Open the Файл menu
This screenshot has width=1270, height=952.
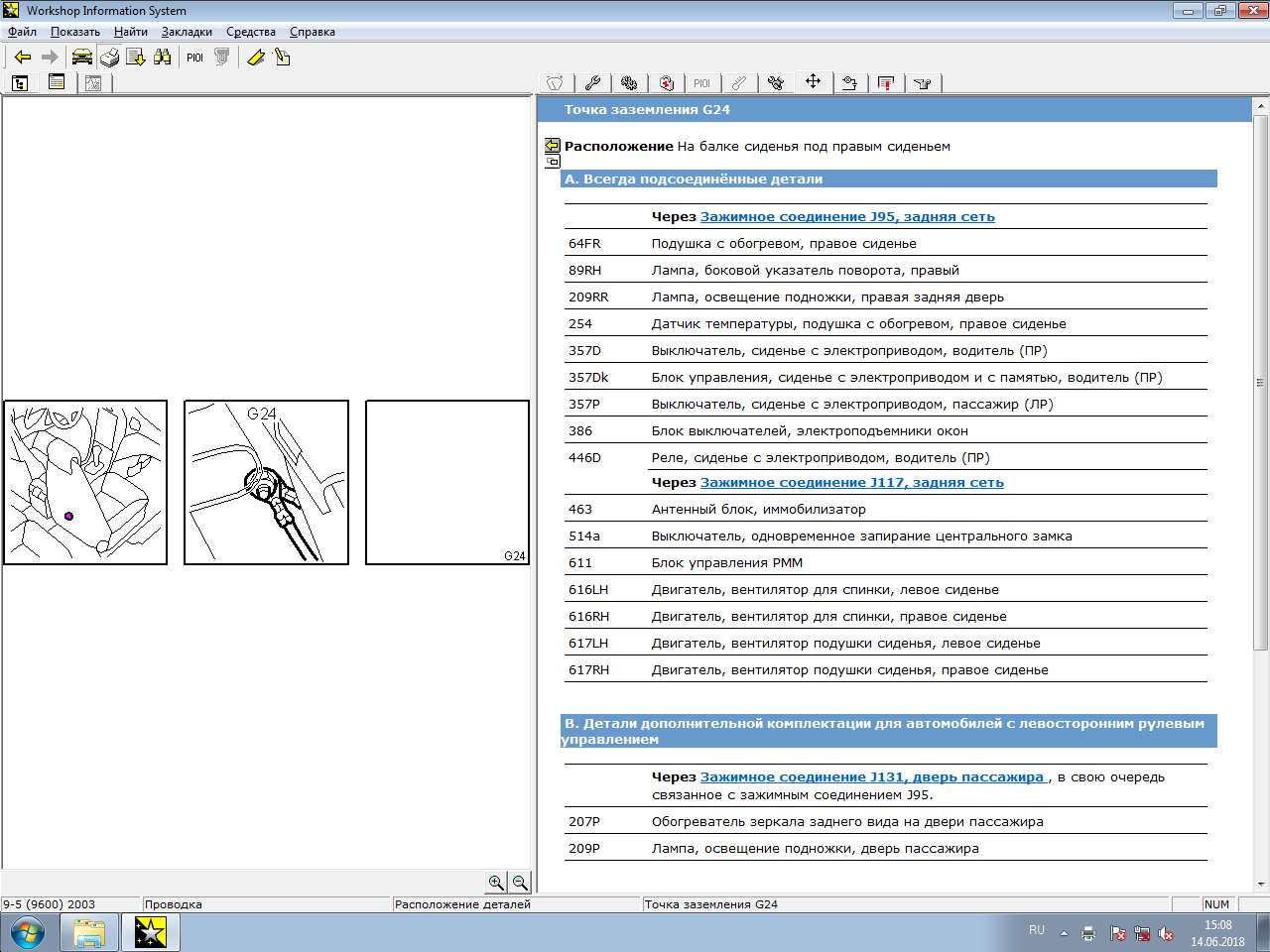click(x=22, y=32)
